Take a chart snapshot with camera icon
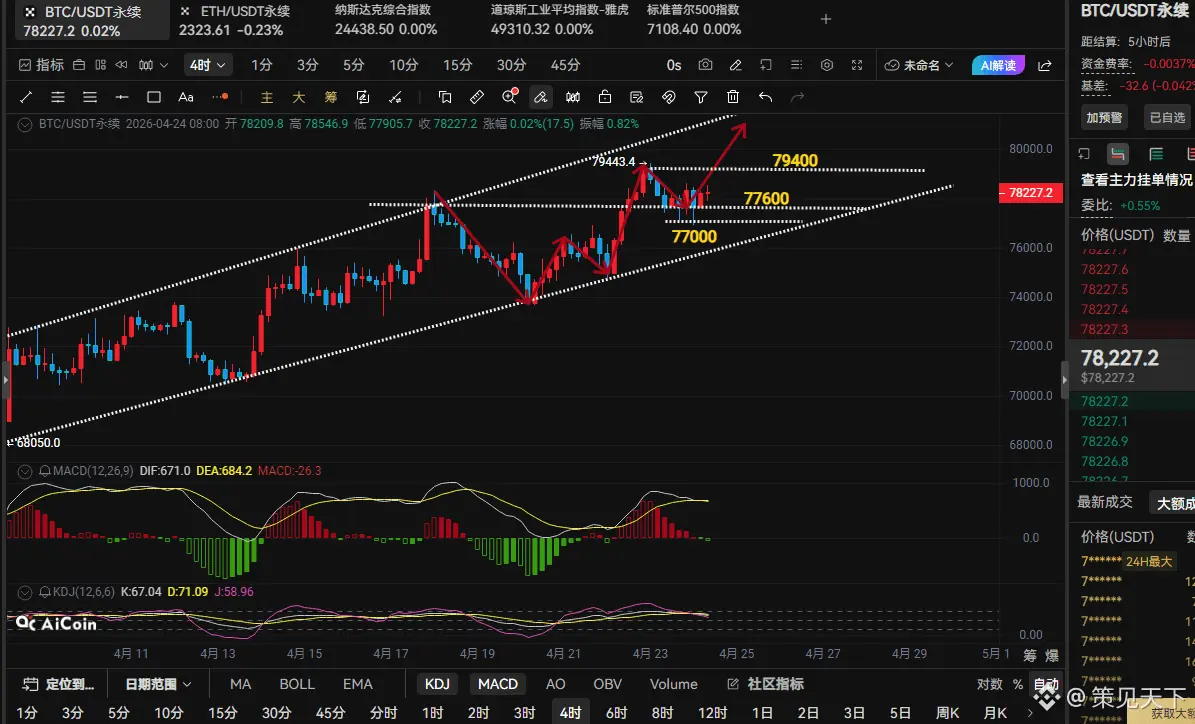Viewport: 1195px width, 724px height. coord(706,65)
